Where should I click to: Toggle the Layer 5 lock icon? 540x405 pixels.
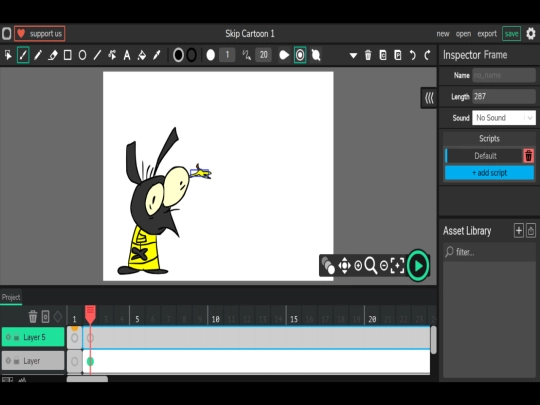pos(16,337)
